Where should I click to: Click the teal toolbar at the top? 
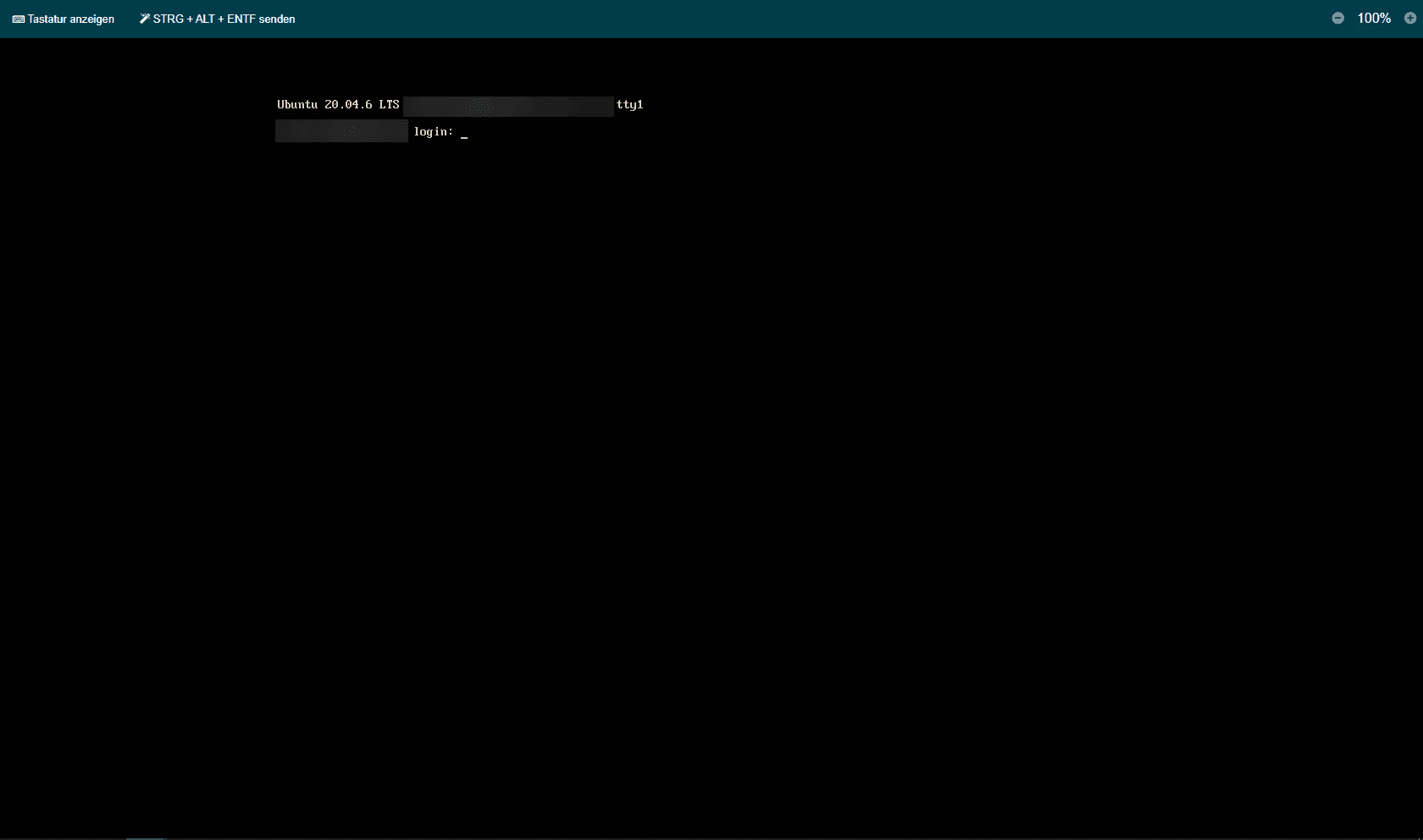click(x=711, y=18)
